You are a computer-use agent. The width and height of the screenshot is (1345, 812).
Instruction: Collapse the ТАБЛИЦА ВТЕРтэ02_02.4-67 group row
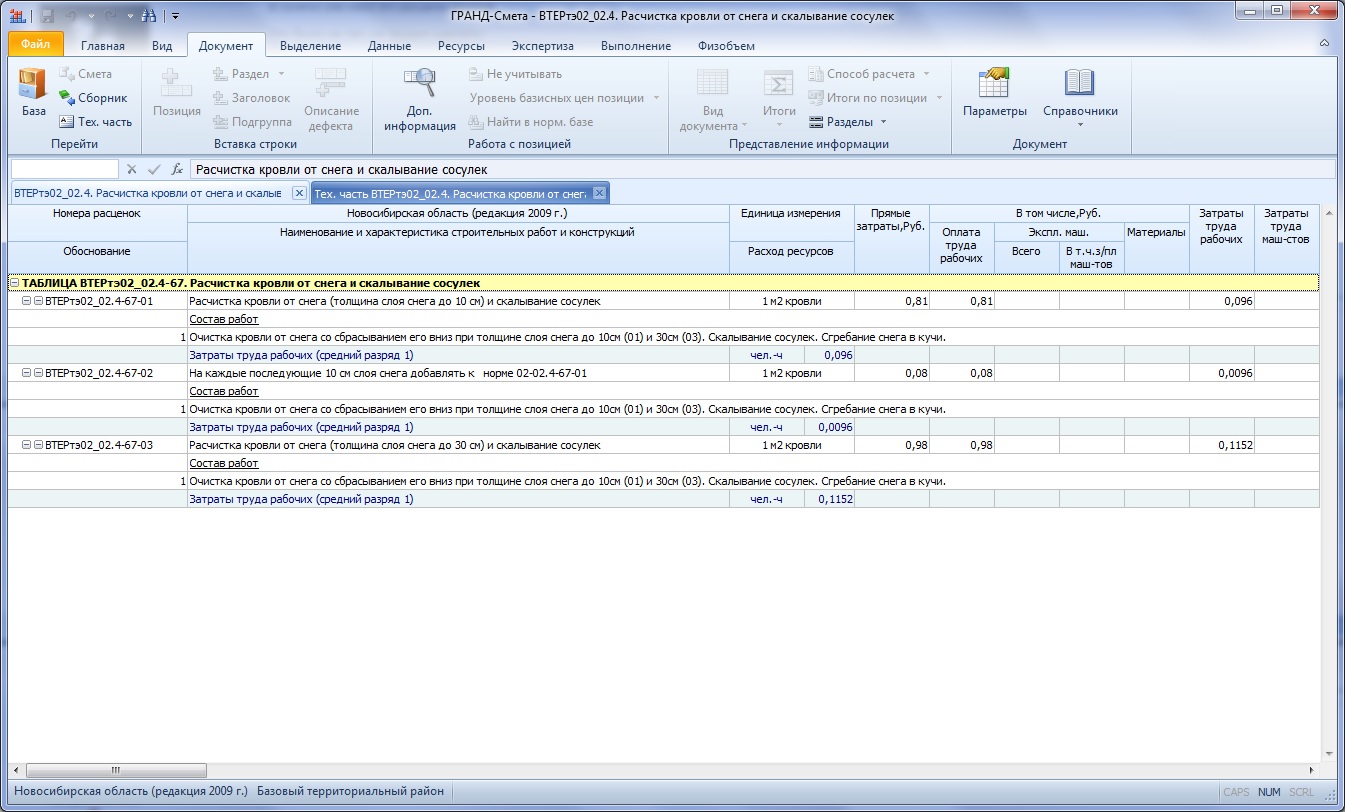click(x=14, y=284)
